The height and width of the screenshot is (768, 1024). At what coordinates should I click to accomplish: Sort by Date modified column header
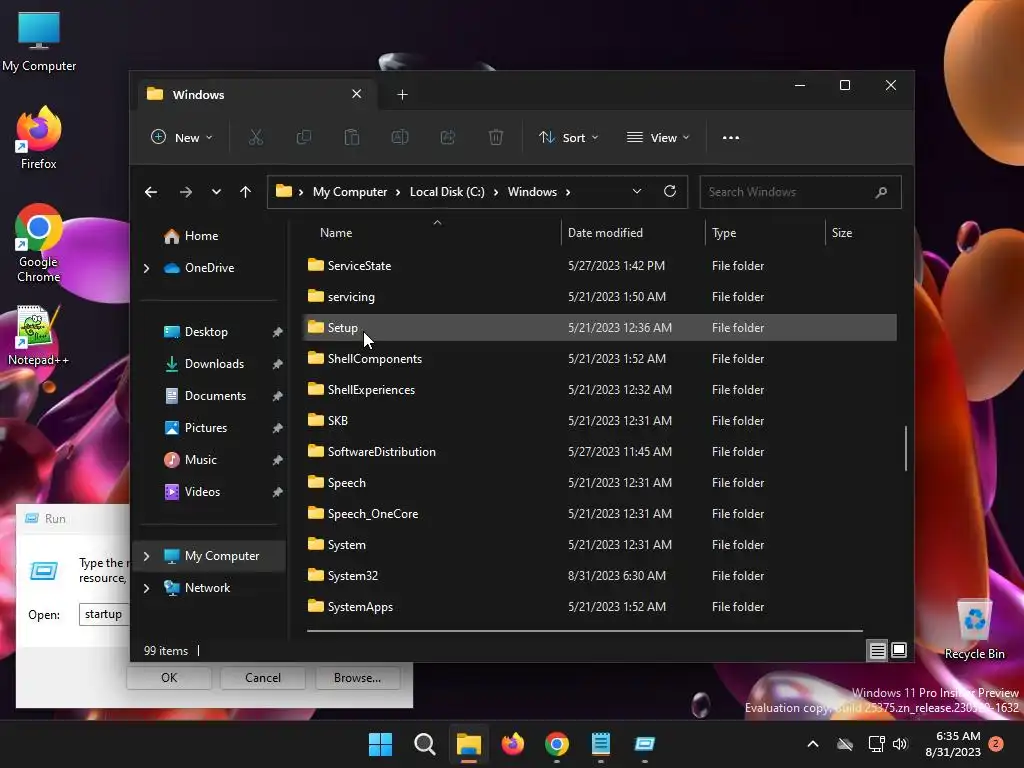[x=632, y=233]
